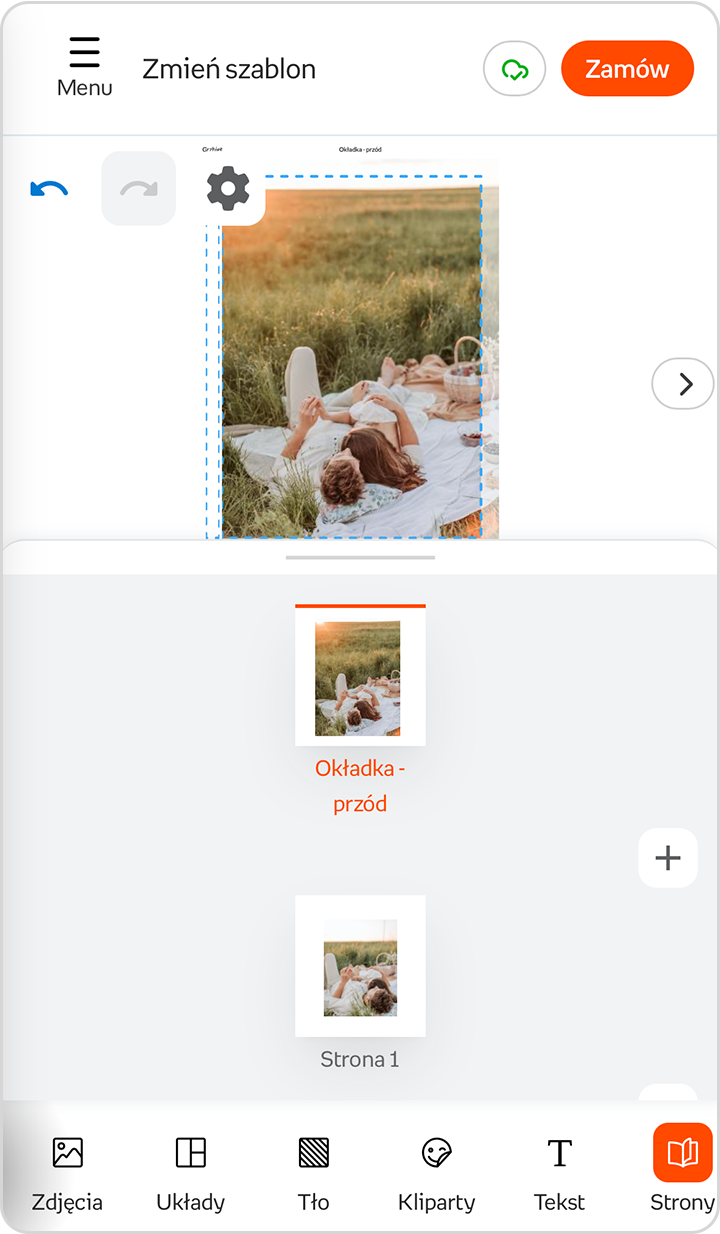Click the grey pages panel handle
This screenshot has width=720, height=1234.
click(360, 557)
